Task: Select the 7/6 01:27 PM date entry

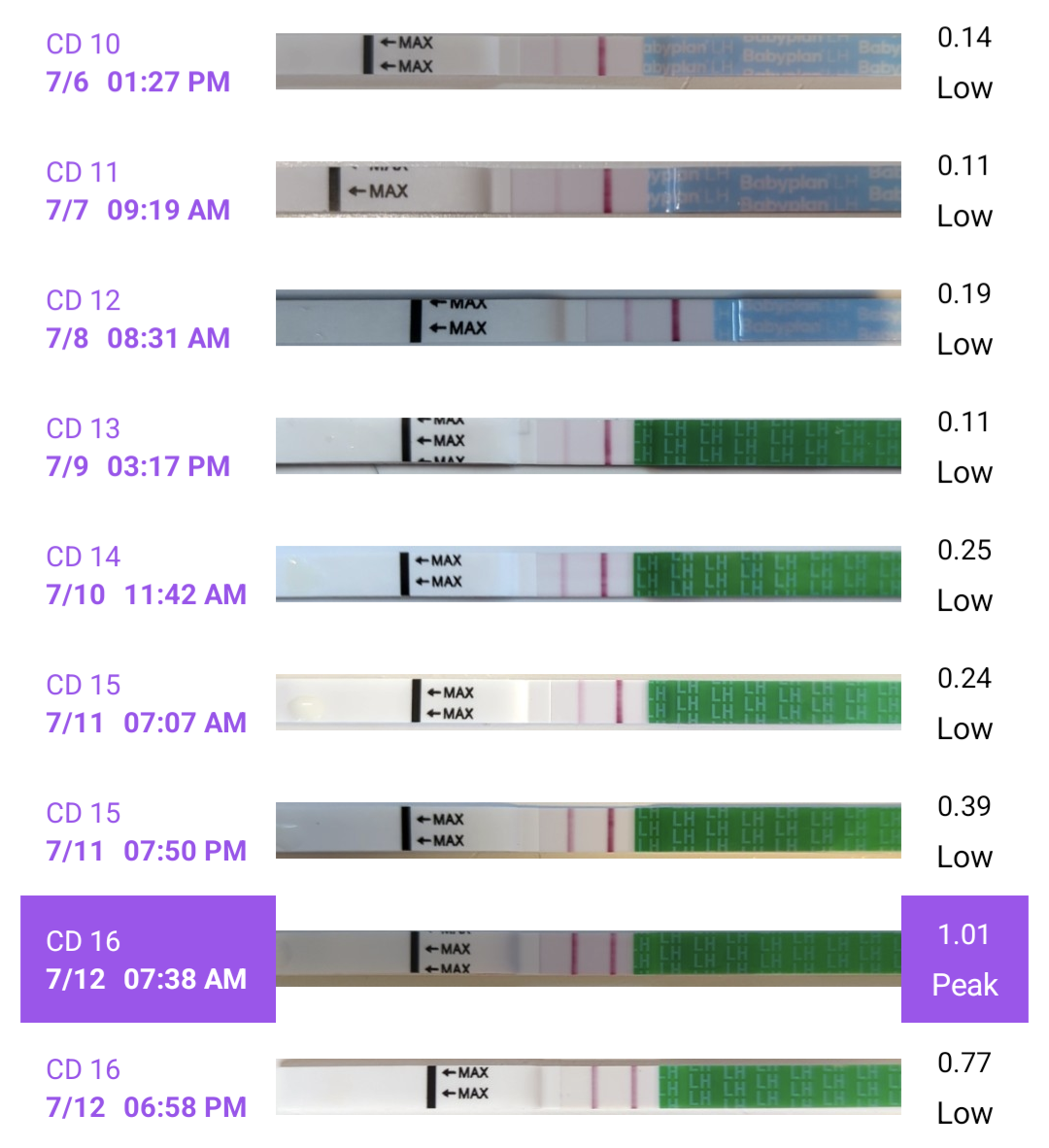Action: pyautogui.click(x=138, y=82)
